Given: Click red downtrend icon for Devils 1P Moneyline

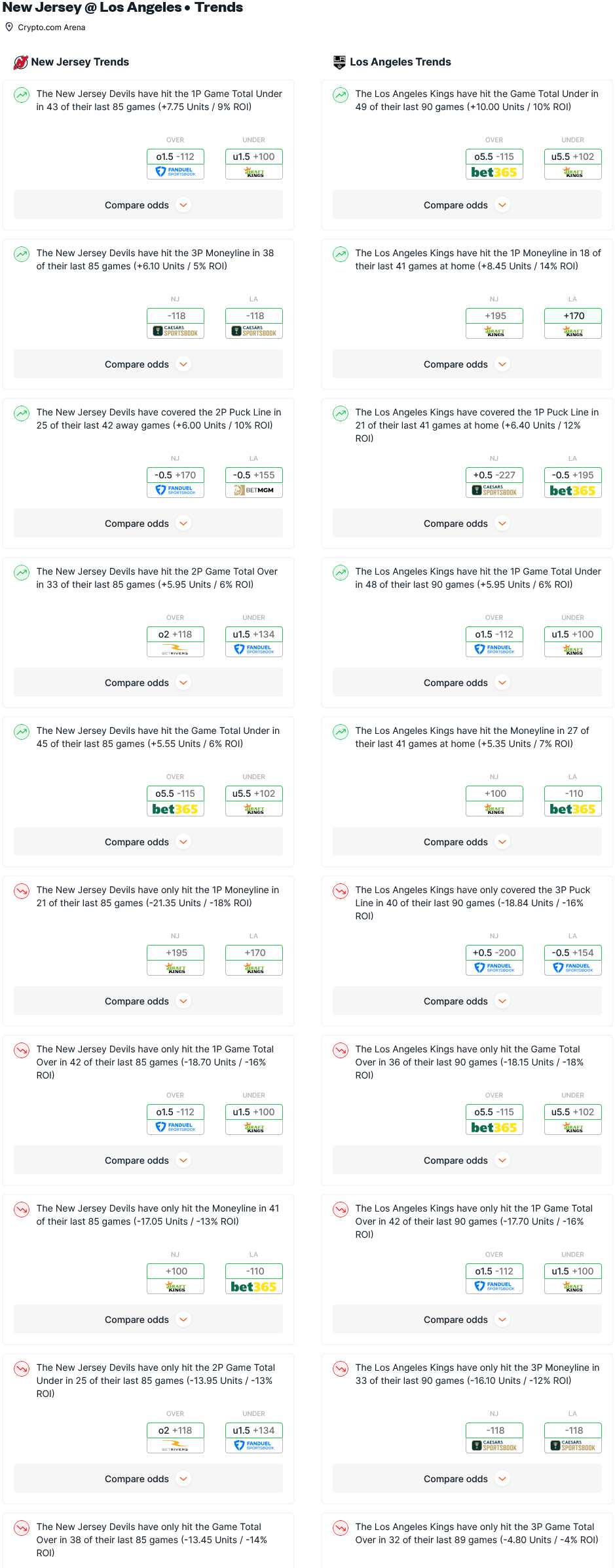Looking at the screenshot, I should click(22, 891).
